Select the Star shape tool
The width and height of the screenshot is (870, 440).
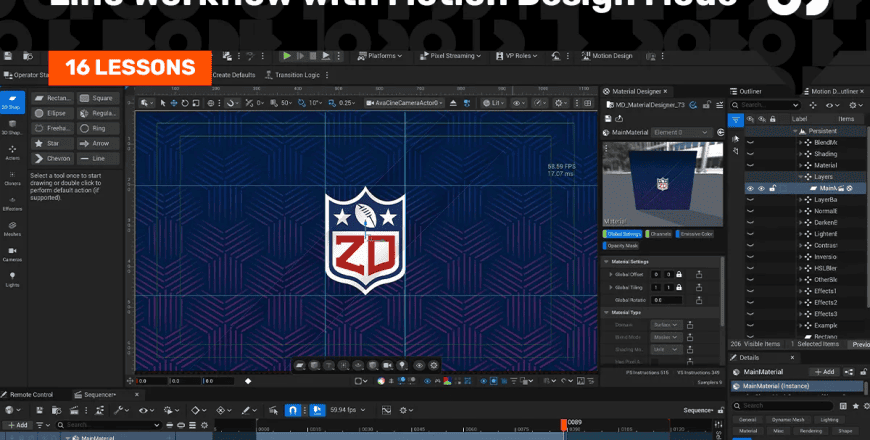pos(53,143)
